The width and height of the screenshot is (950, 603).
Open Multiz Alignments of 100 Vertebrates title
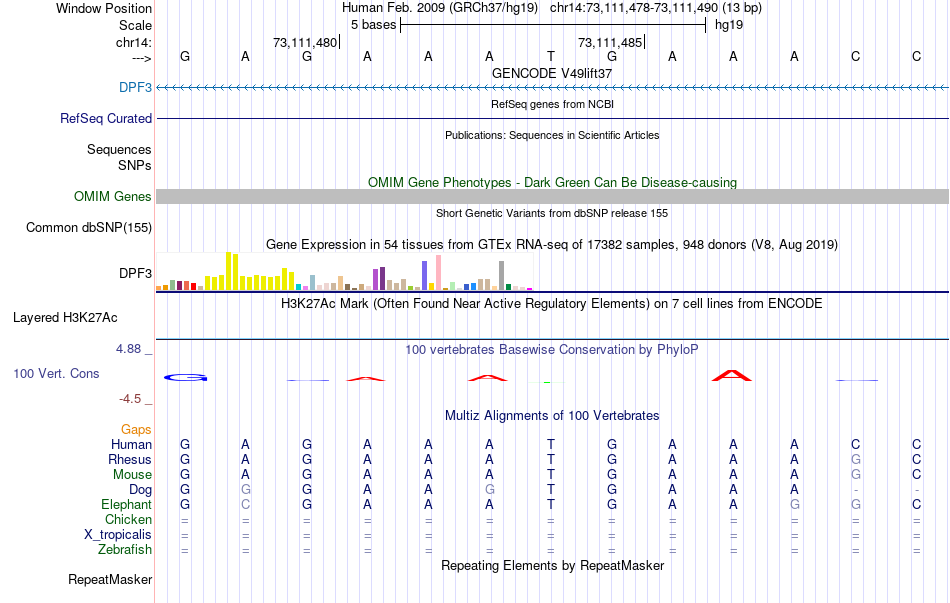pos(552,416)
